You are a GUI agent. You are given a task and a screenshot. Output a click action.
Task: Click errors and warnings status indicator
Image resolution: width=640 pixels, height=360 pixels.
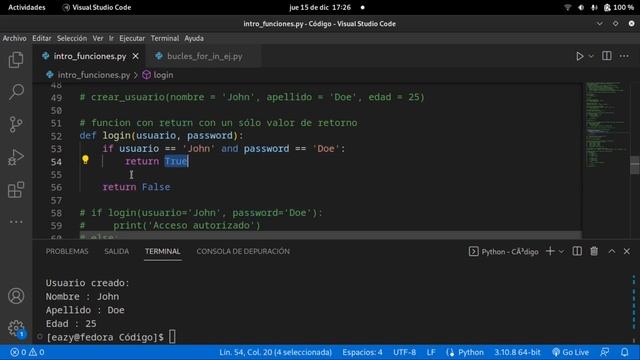coord(27,352)
